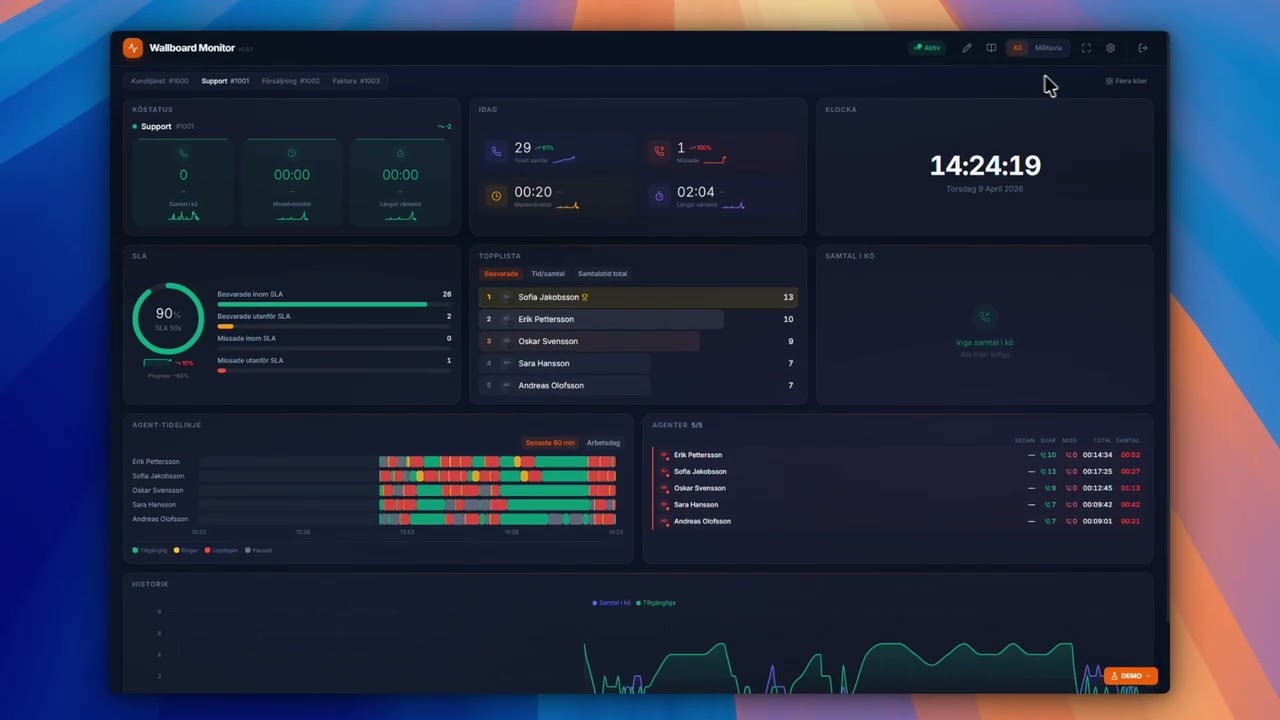Click the clock icon above Medelväntetid card
This screenshot has width=1280, height=720.
point(292,153)
